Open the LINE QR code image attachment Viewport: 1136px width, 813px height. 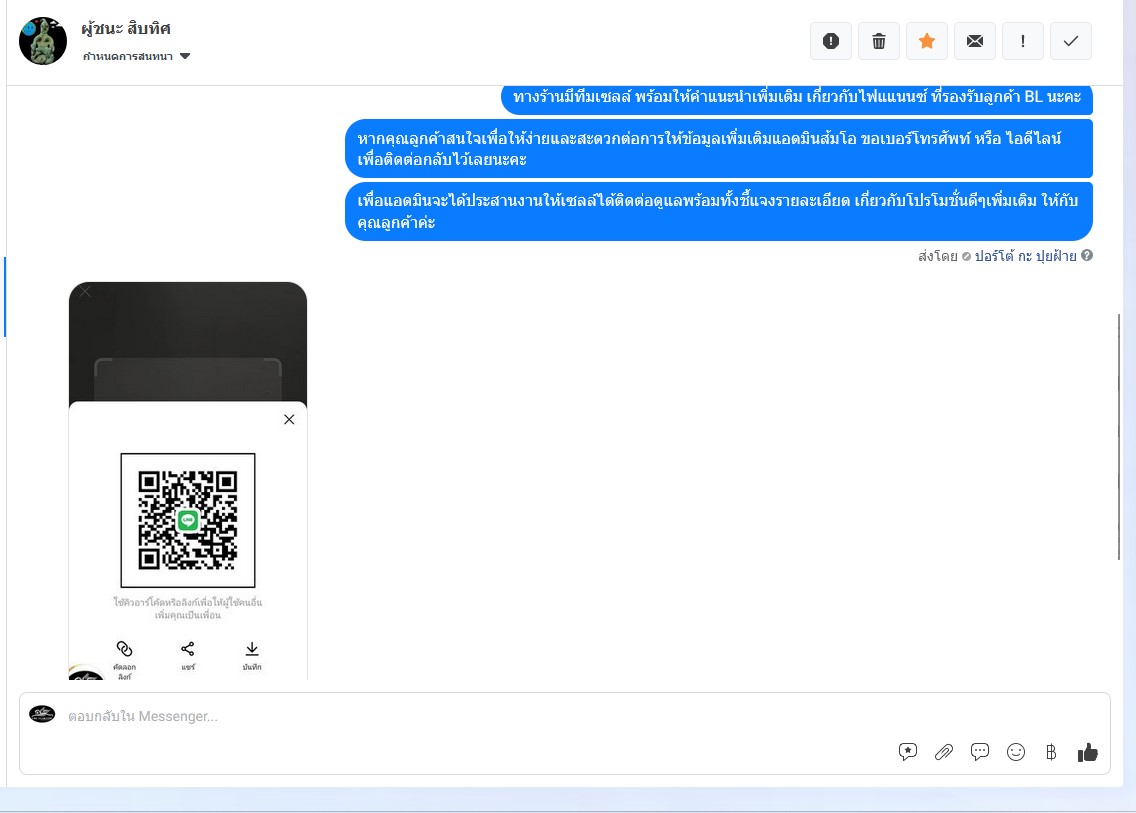[188, 480]
